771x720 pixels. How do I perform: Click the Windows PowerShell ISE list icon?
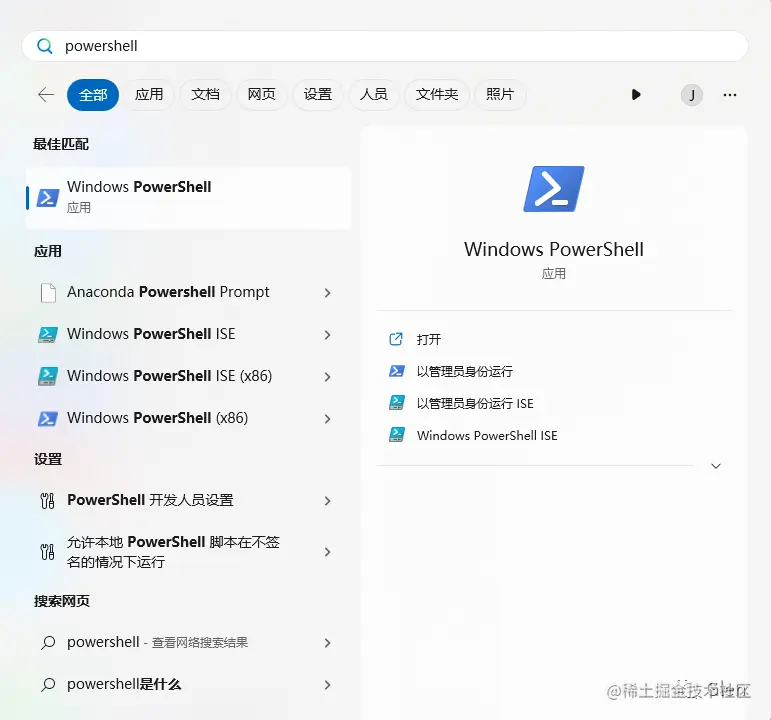click(48, 334)
